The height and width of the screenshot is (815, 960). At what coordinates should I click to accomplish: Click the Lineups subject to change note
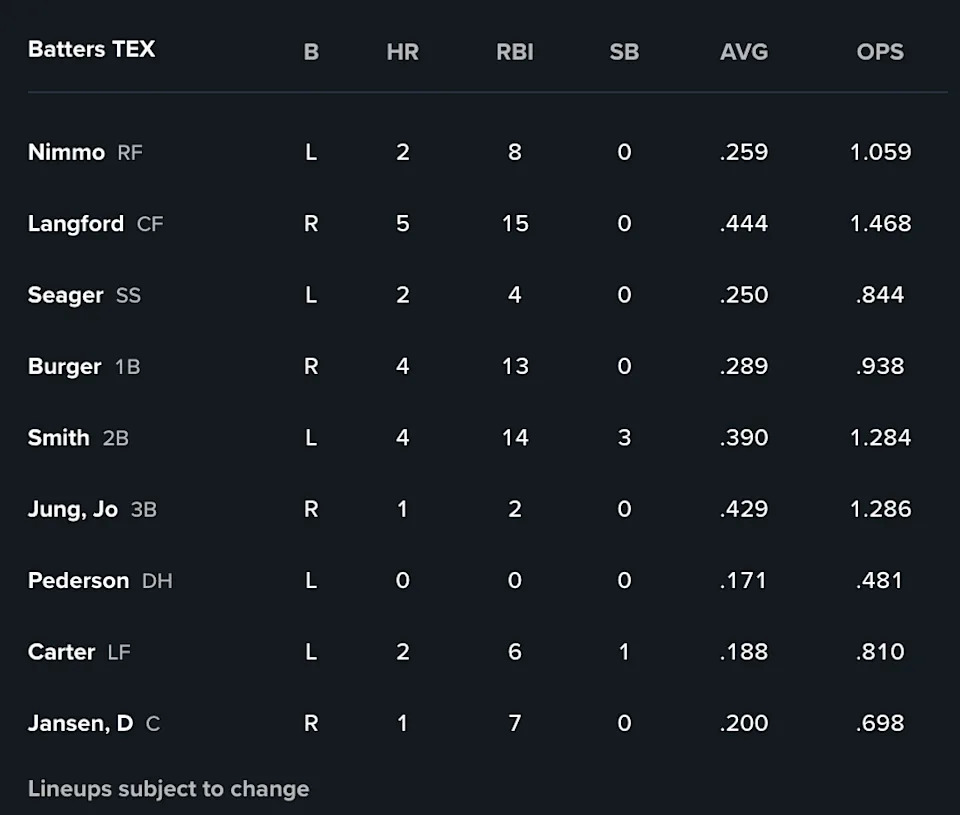click(x=168, y=788)
